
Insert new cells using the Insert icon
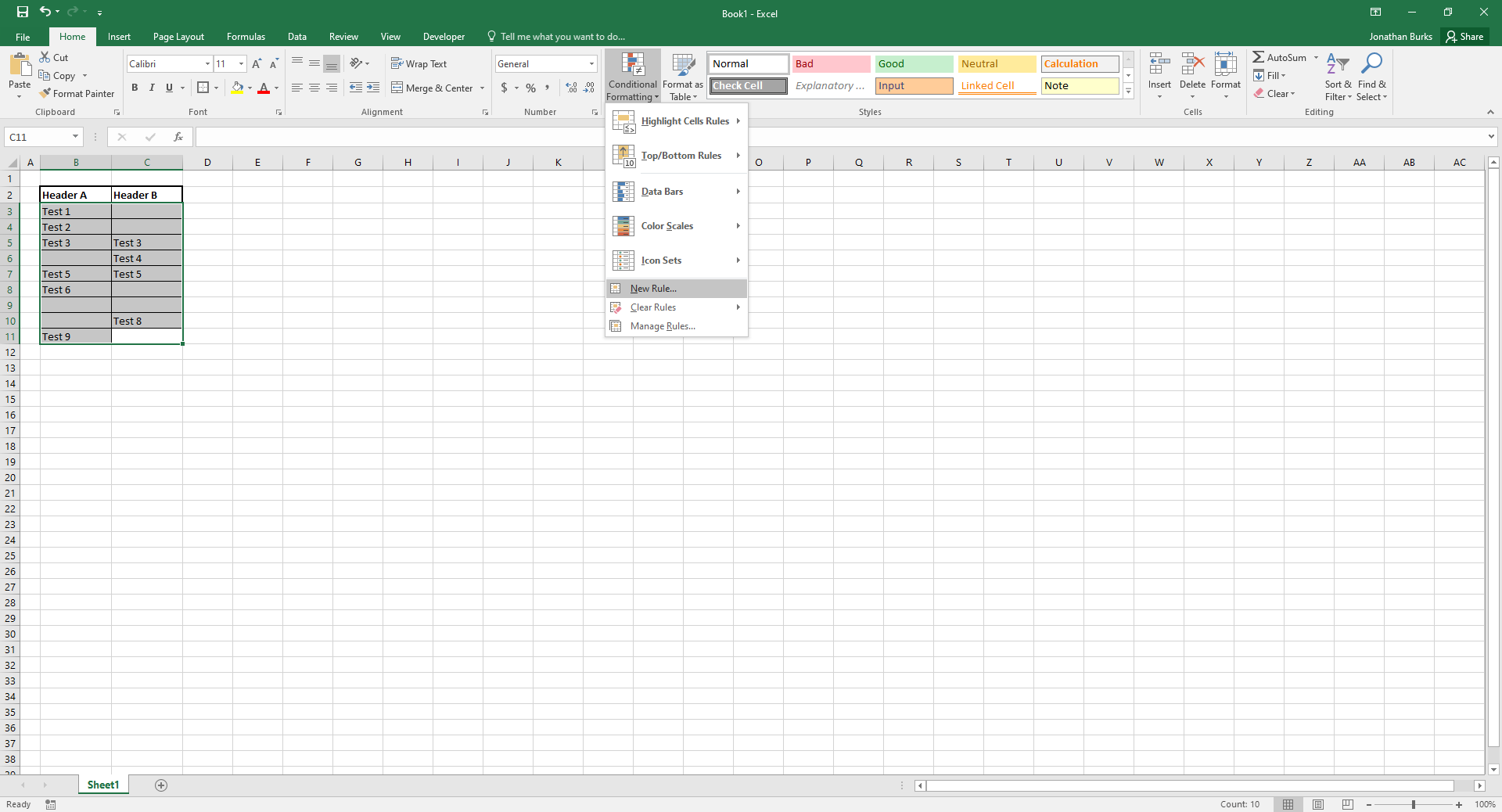(1159, 68)
